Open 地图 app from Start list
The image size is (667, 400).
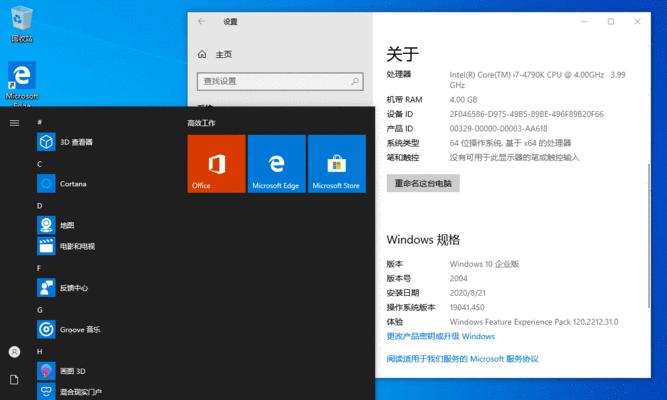[56, 225]
